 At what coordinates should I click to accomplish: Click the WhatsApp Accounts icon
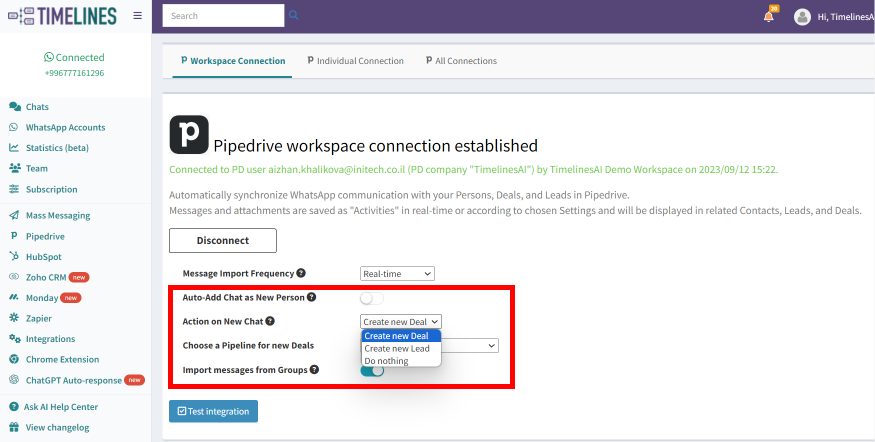tap(13, 127)
